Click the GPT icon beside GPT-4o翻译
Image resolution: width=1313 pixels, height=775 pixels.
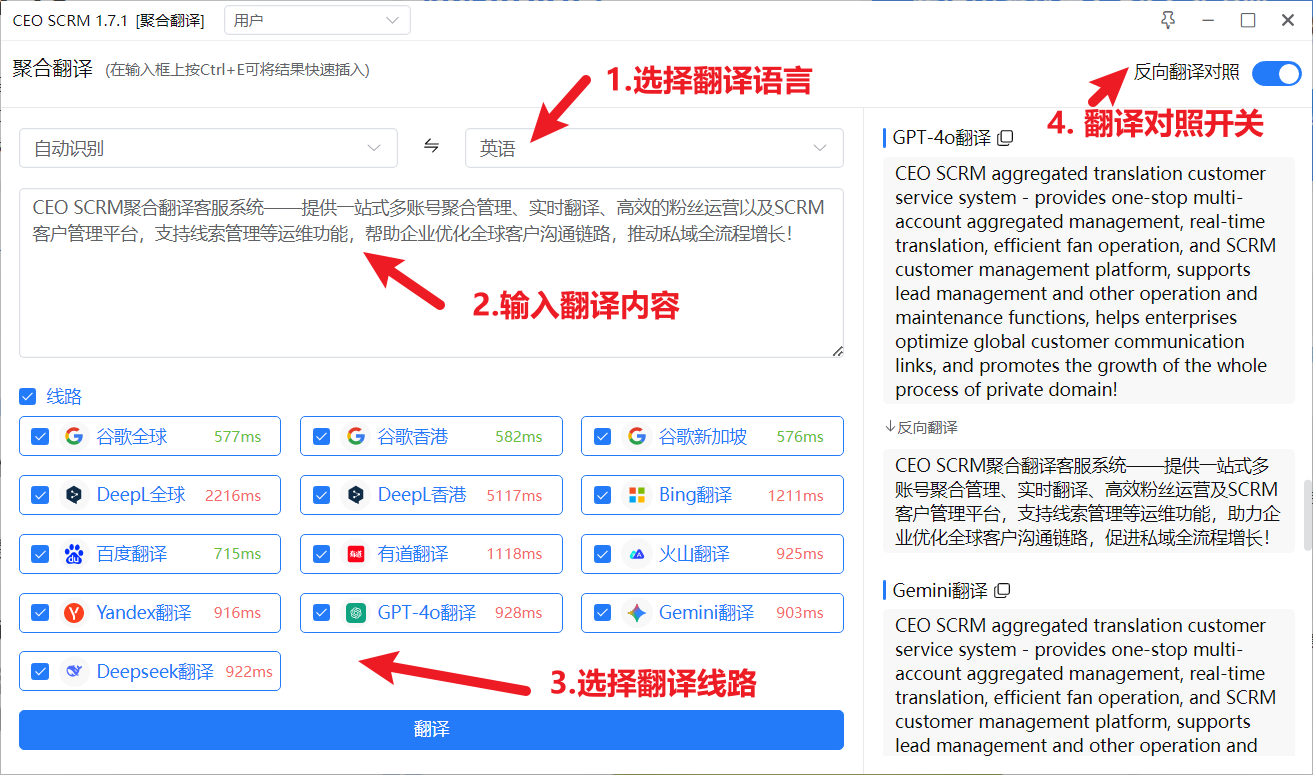pyautogui.click(x=355, y=613)
